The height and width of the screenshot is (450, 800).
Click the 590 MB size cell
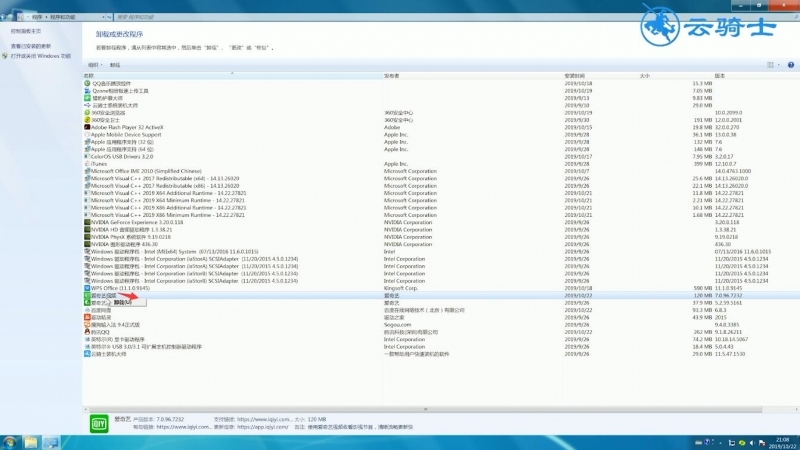(x=703, y=288)
